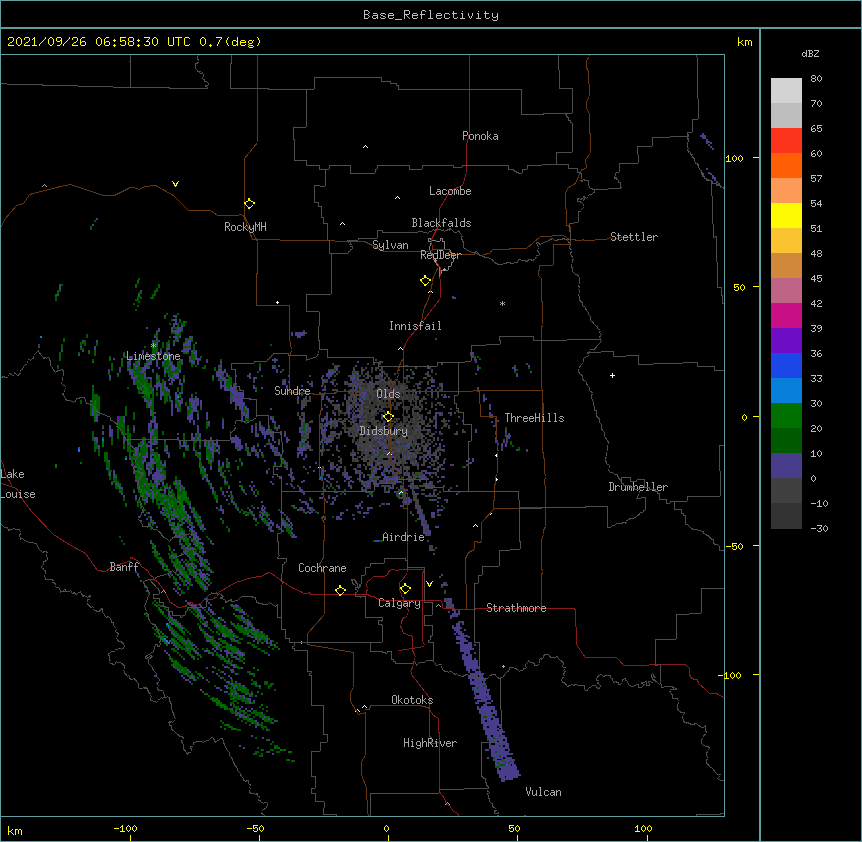Screen dimensions: 862x842
Task: Click the yellow radar site marker at Olds
Action: click(388, 416)
